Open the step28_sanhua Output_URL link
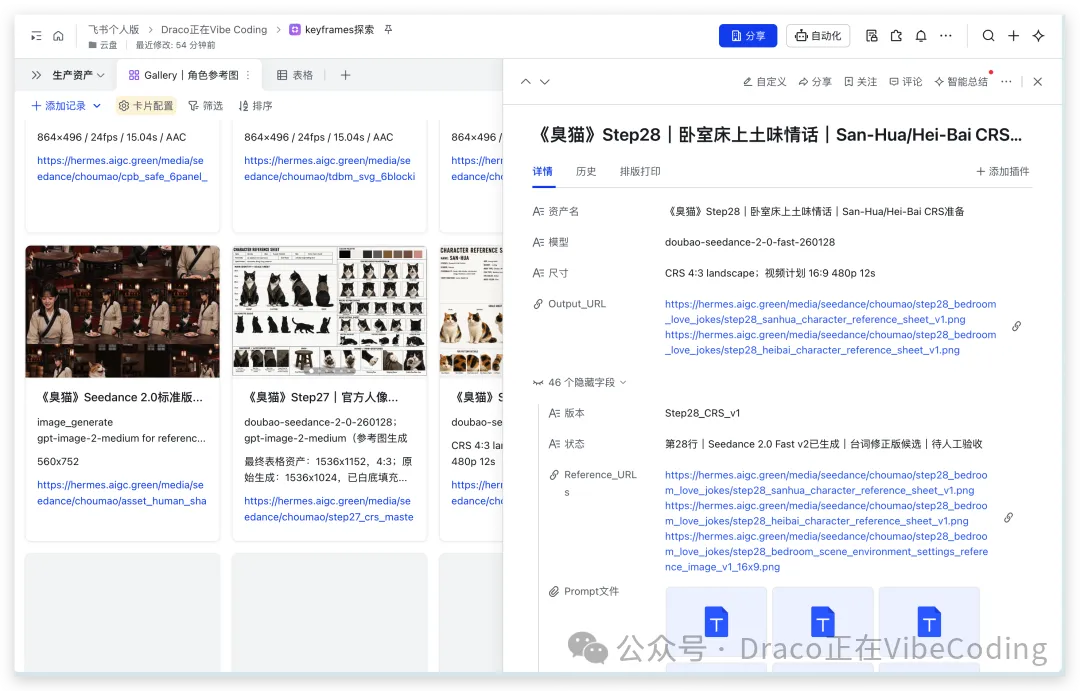Viewport: 1080px width, 691px height. tap(830, 311)
